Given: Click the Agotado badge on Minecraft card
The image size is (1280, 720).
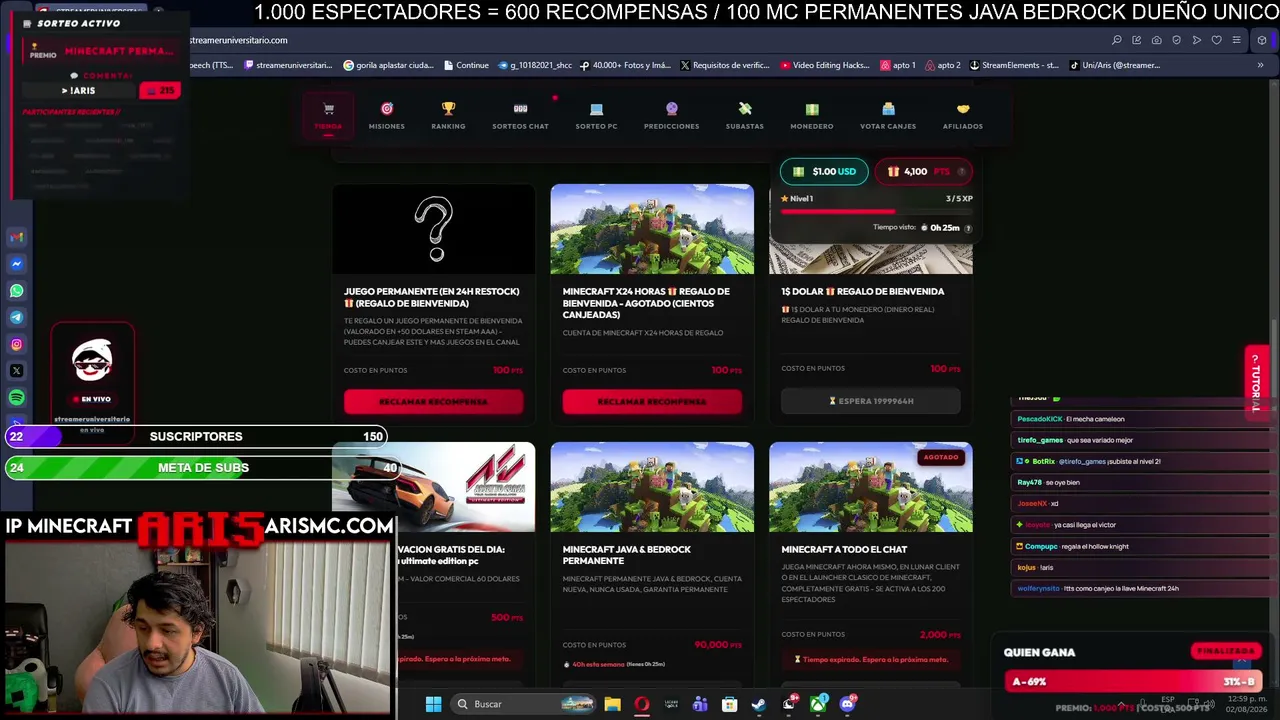Looking at the screenshot, I should tap(941, 457).
